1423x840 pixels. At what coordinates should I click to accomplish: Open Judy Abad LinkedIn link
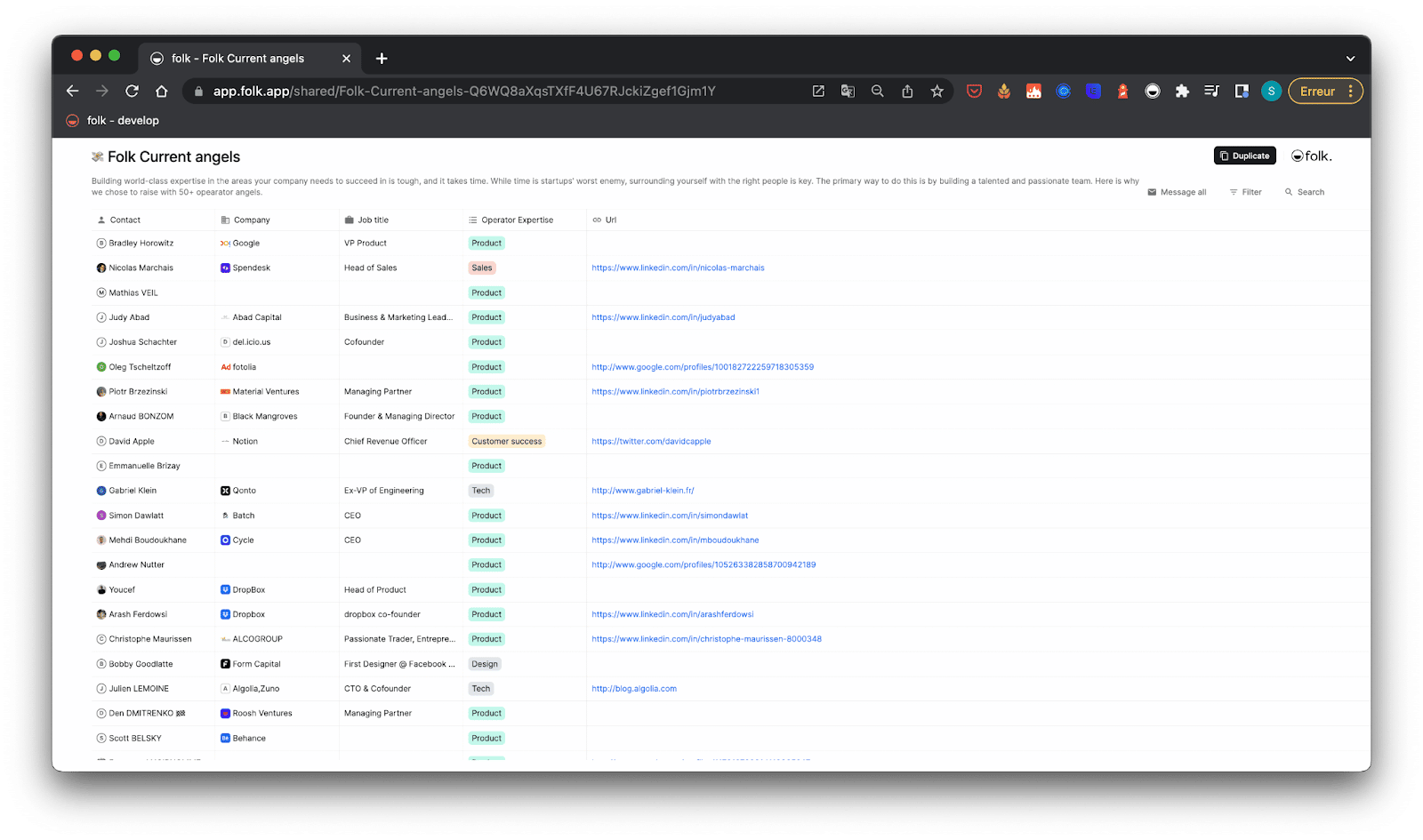663,317
